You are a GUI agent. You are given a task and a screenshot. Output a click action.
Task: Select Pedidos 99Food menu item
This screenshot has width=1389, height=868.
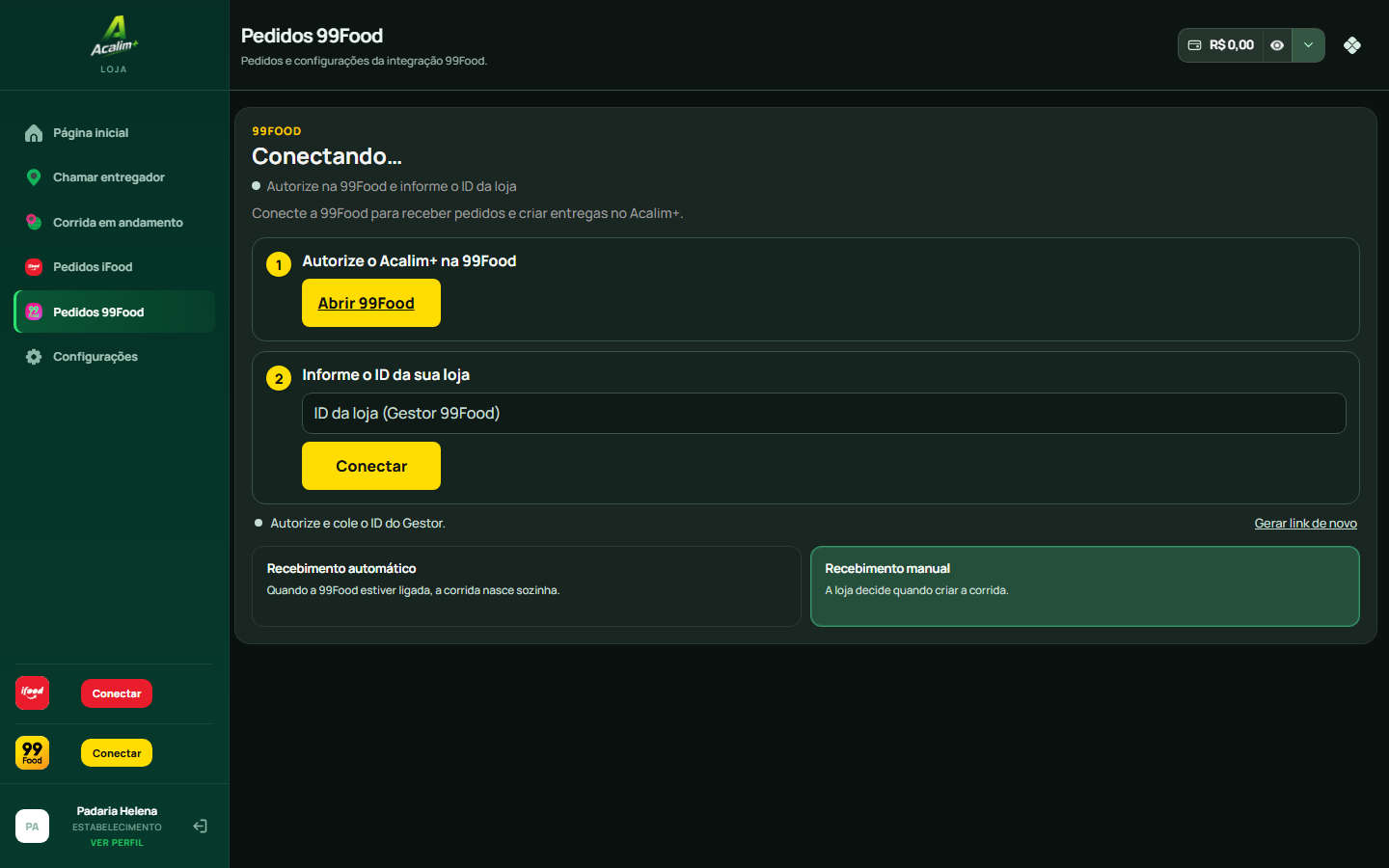tap(114, 312)
